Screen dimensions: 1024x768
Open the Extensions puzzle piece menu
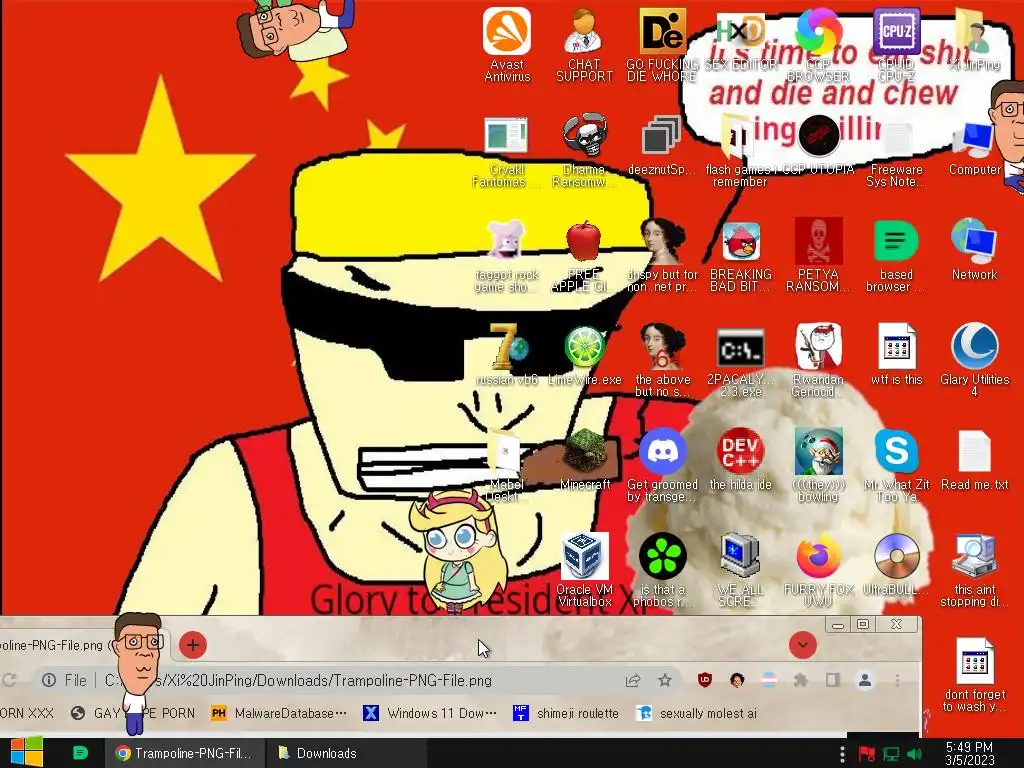tap(801, 680)
